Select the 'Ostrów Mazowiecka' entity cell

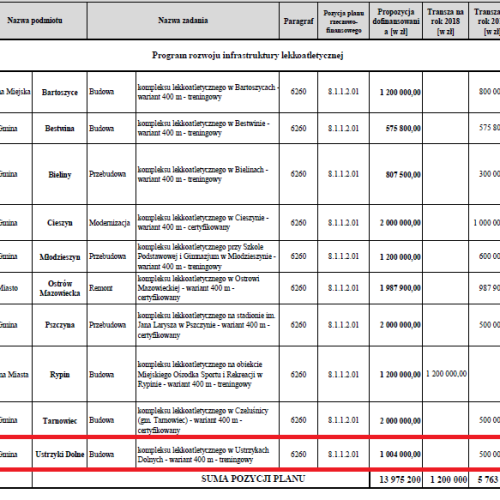point(60,288)
